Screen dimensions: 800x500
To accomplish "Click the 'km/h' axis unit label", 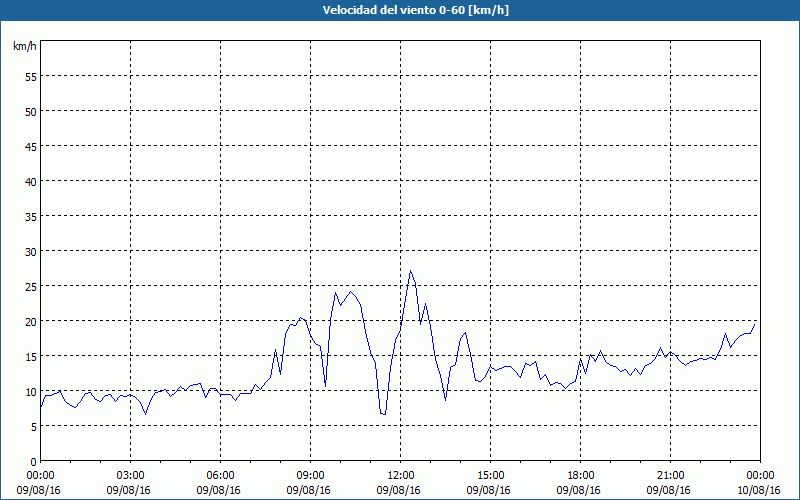I will pos(25,46).
